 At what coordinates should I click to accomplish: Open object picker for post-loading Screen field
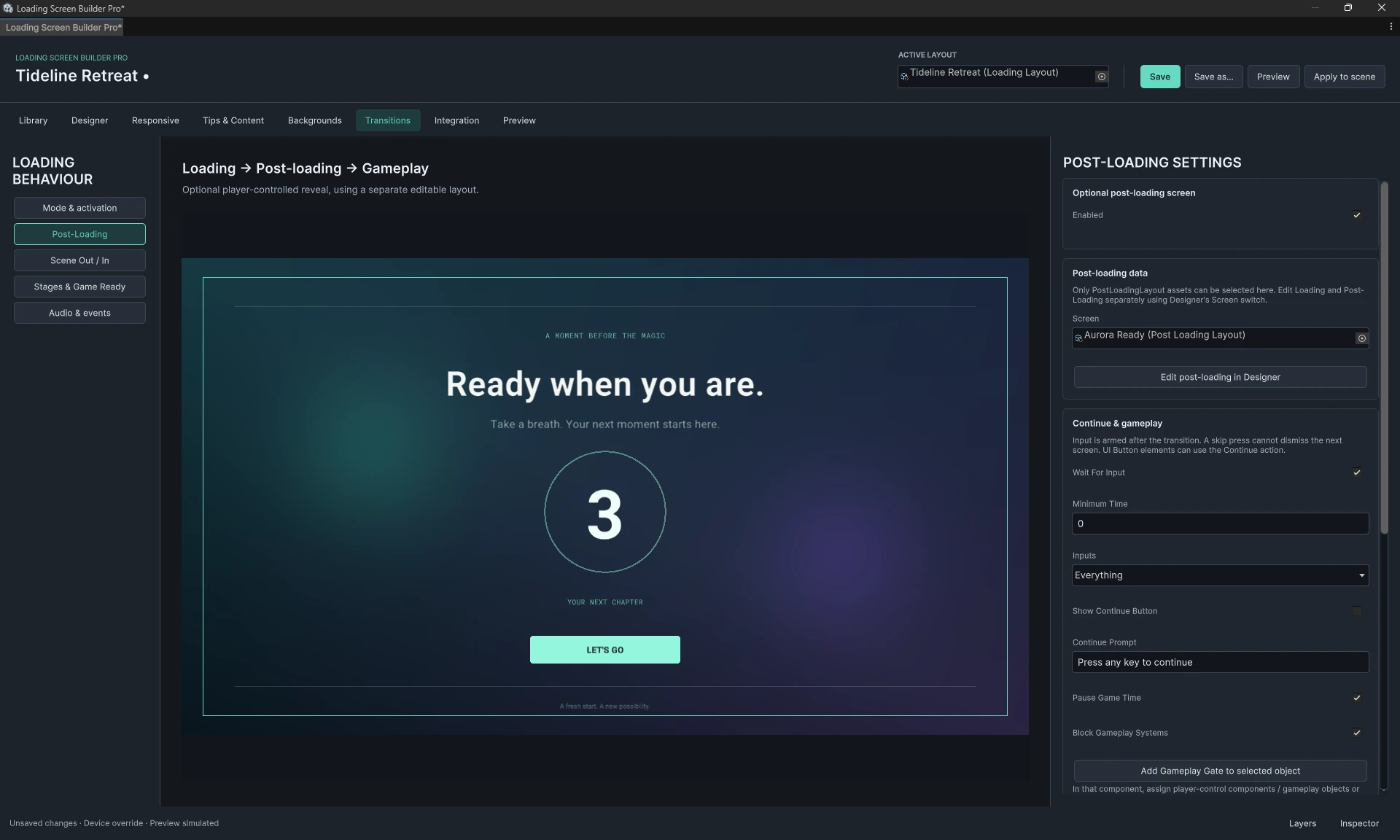(1361, 338)
